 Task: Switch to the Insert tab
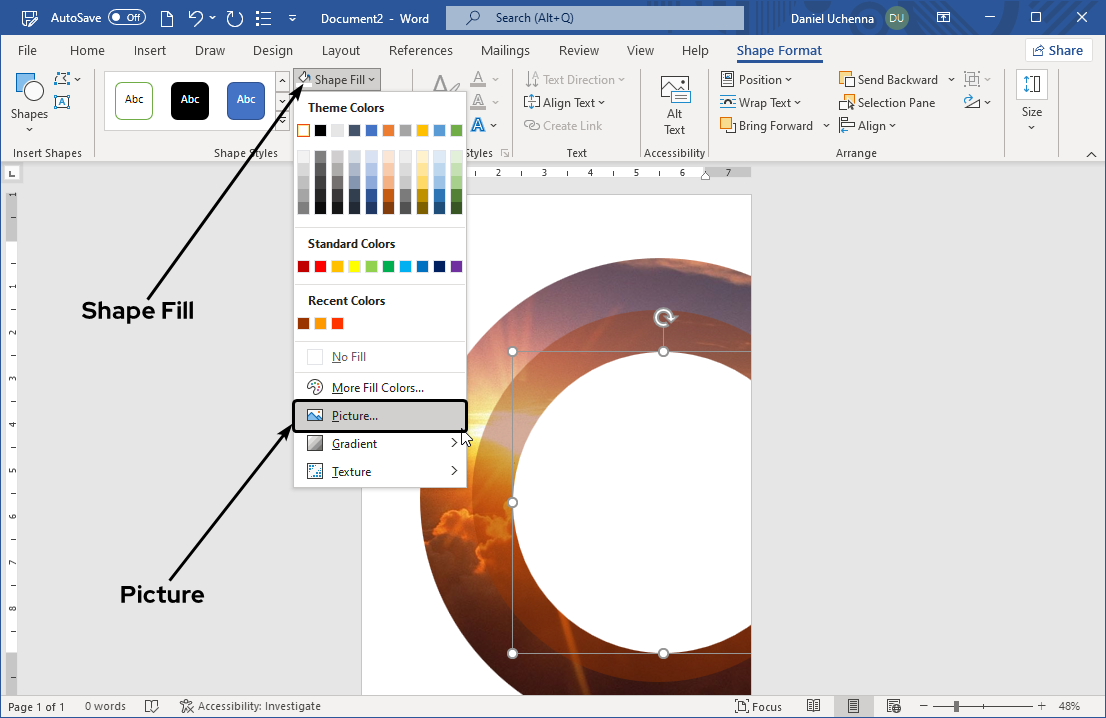point(150,51)
